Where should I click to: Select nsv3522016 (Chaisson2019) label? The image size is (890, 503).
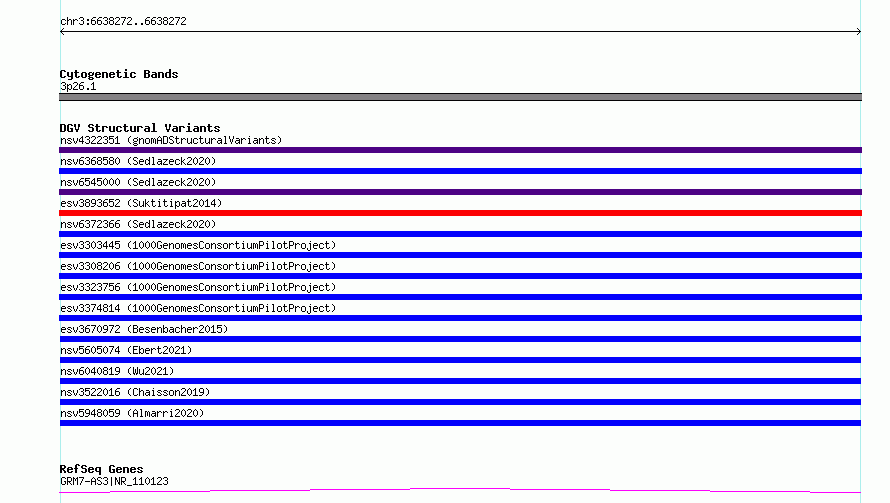click(x=135, y=392)
